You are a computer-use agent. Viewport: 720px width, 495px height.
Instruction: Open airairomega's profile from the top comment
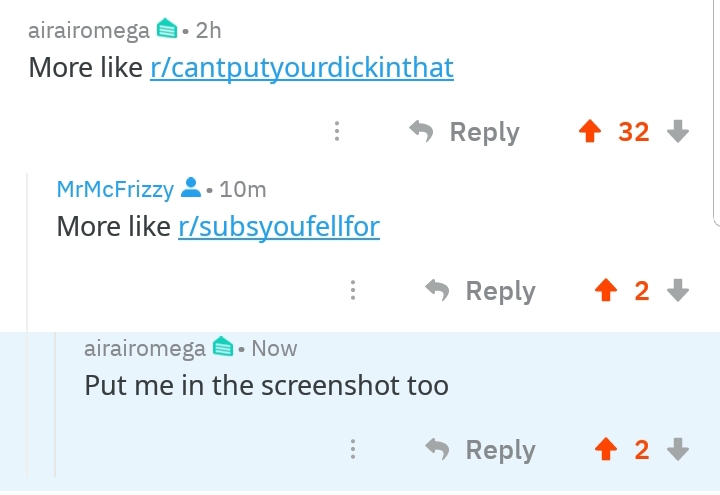click(89, 30)
